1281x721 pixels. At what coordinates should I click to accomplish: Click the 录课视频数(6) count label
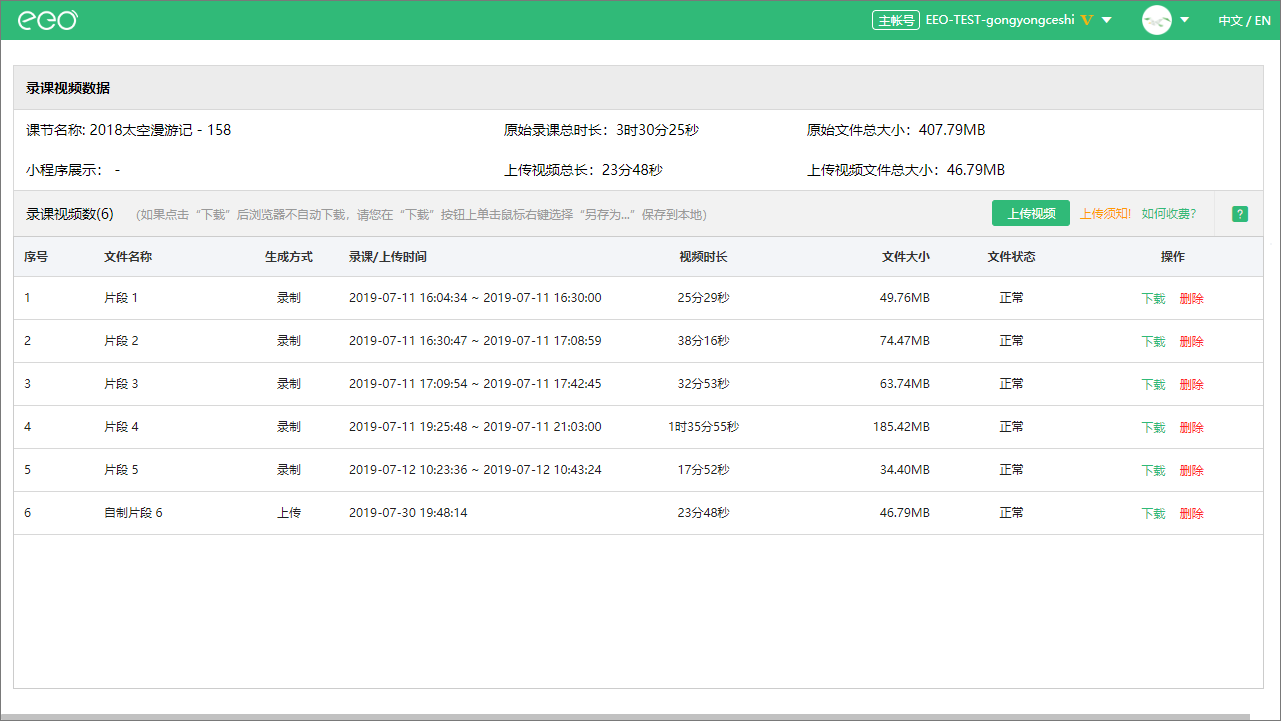(x=70, y=214)
